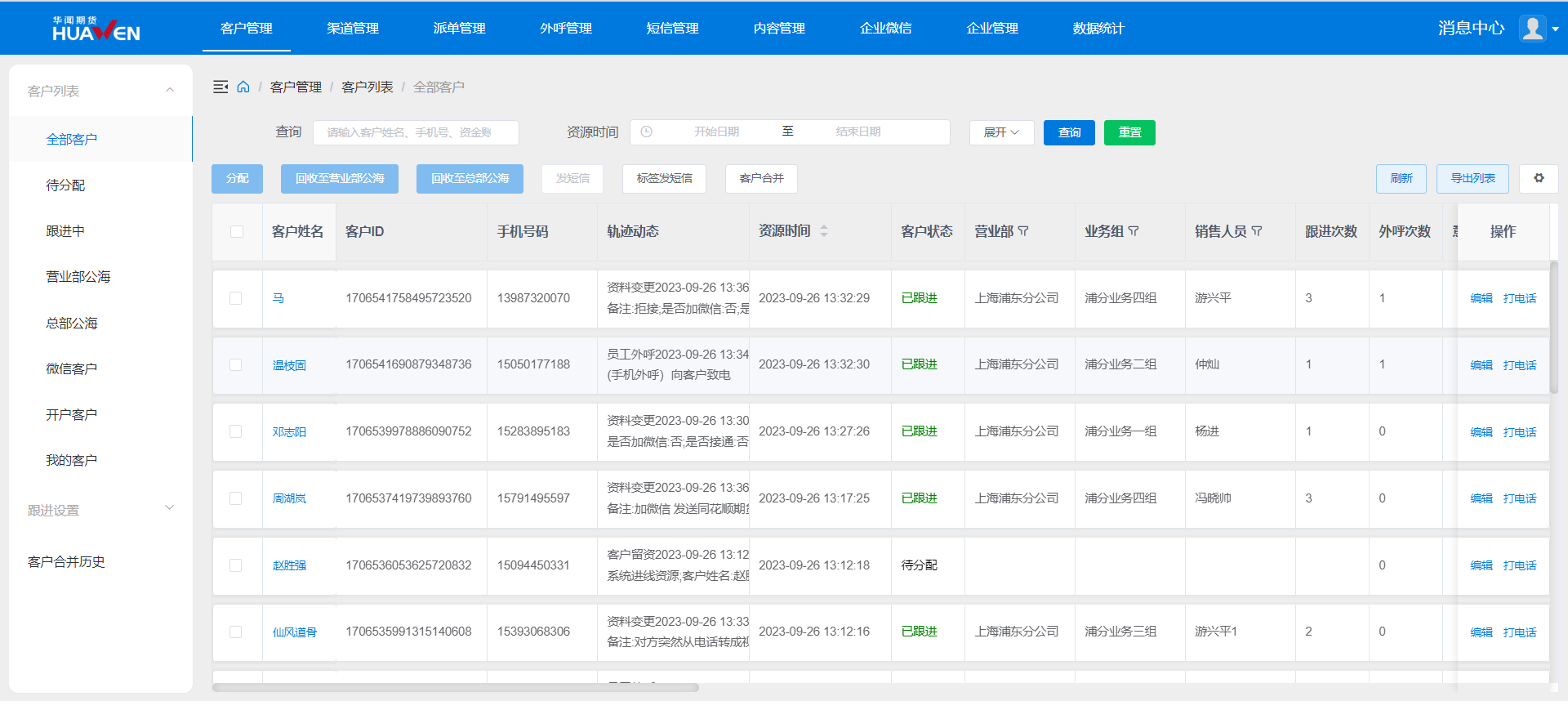Filter 业务组 column funnel icon
The height and width of the screenshot is (701, 1568).
(1134, 231)
